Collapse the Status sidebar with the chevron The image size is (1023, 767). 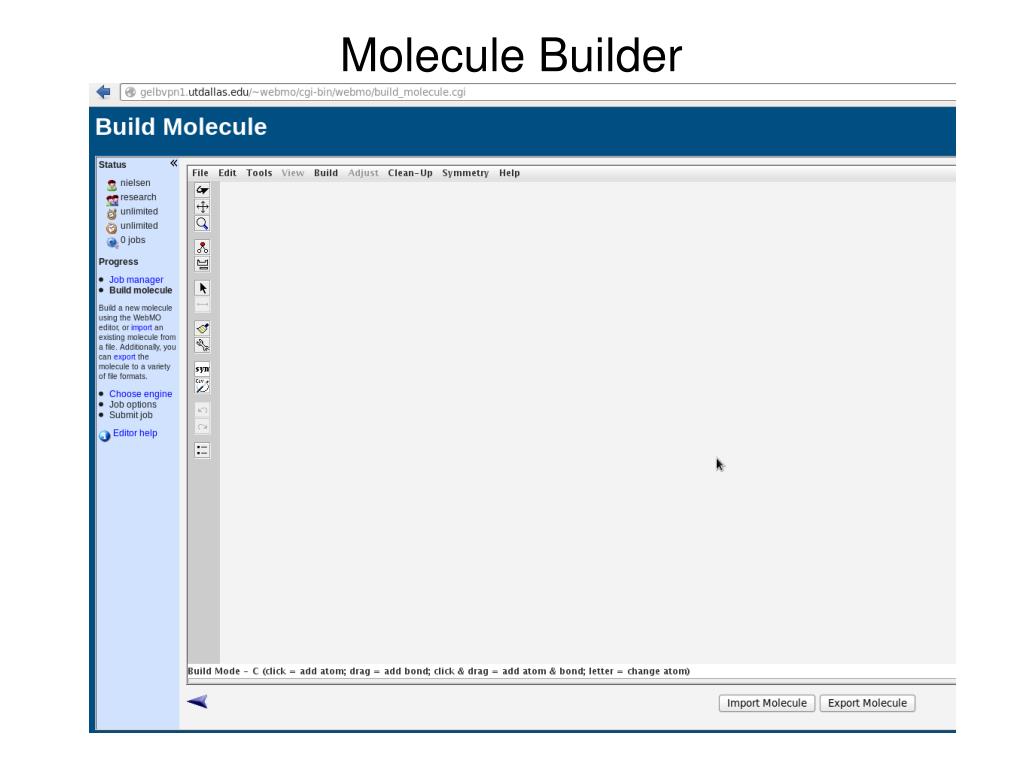coord(174,163)
